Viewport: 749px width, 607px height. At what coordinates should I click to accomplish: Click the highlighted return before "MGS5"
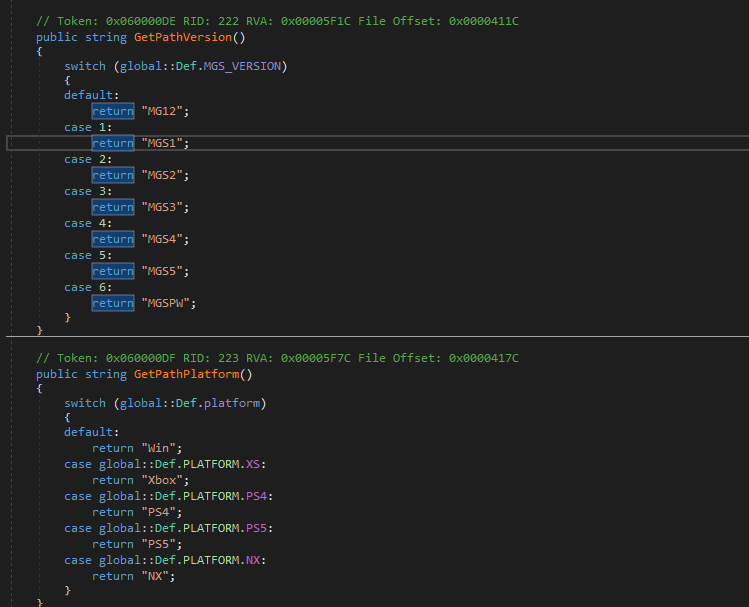113,271
